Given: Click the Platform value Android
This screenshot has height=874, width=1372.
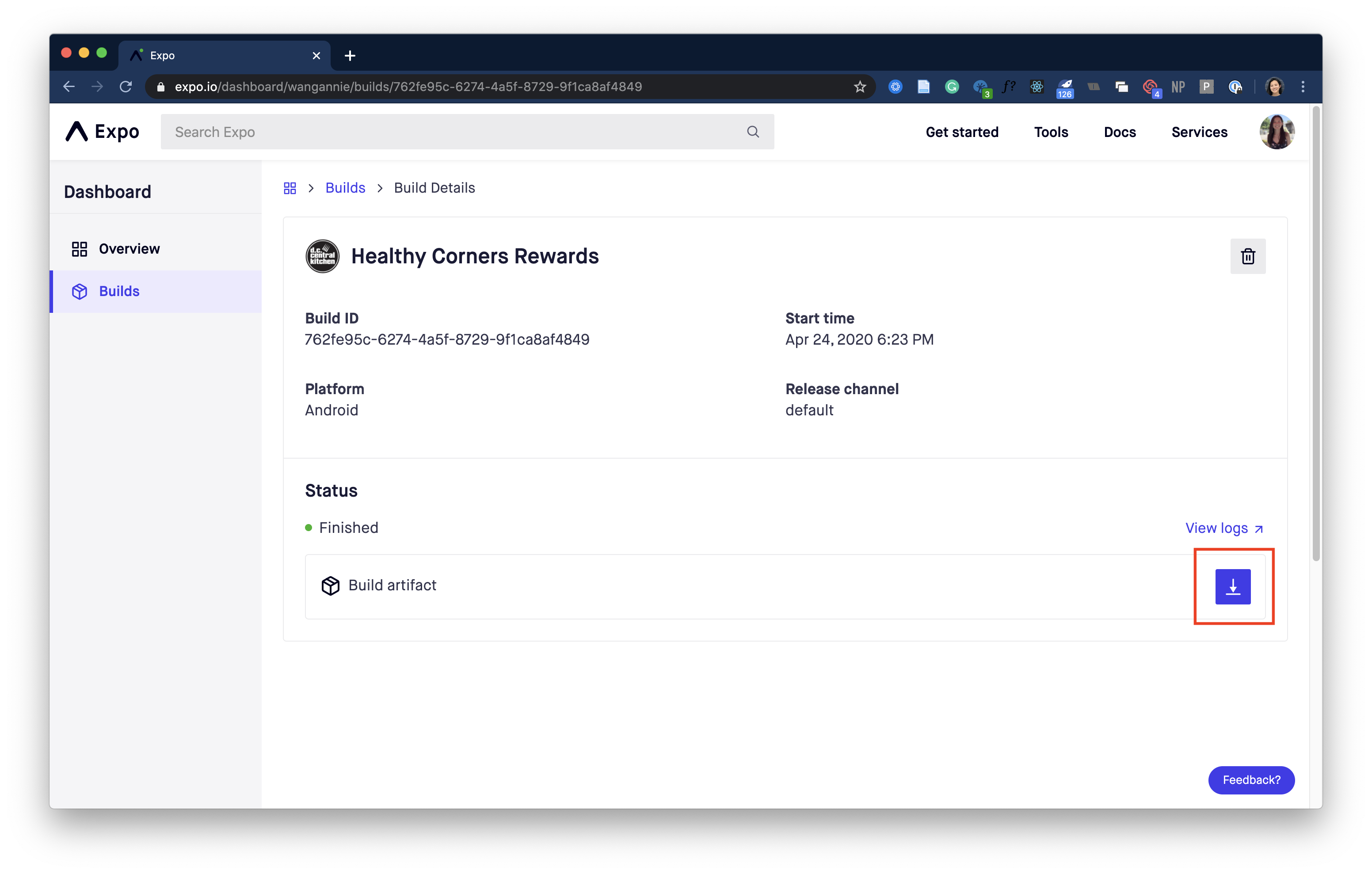Looking at the screenshot, I should pyautogui.click(x=331, y=410).
